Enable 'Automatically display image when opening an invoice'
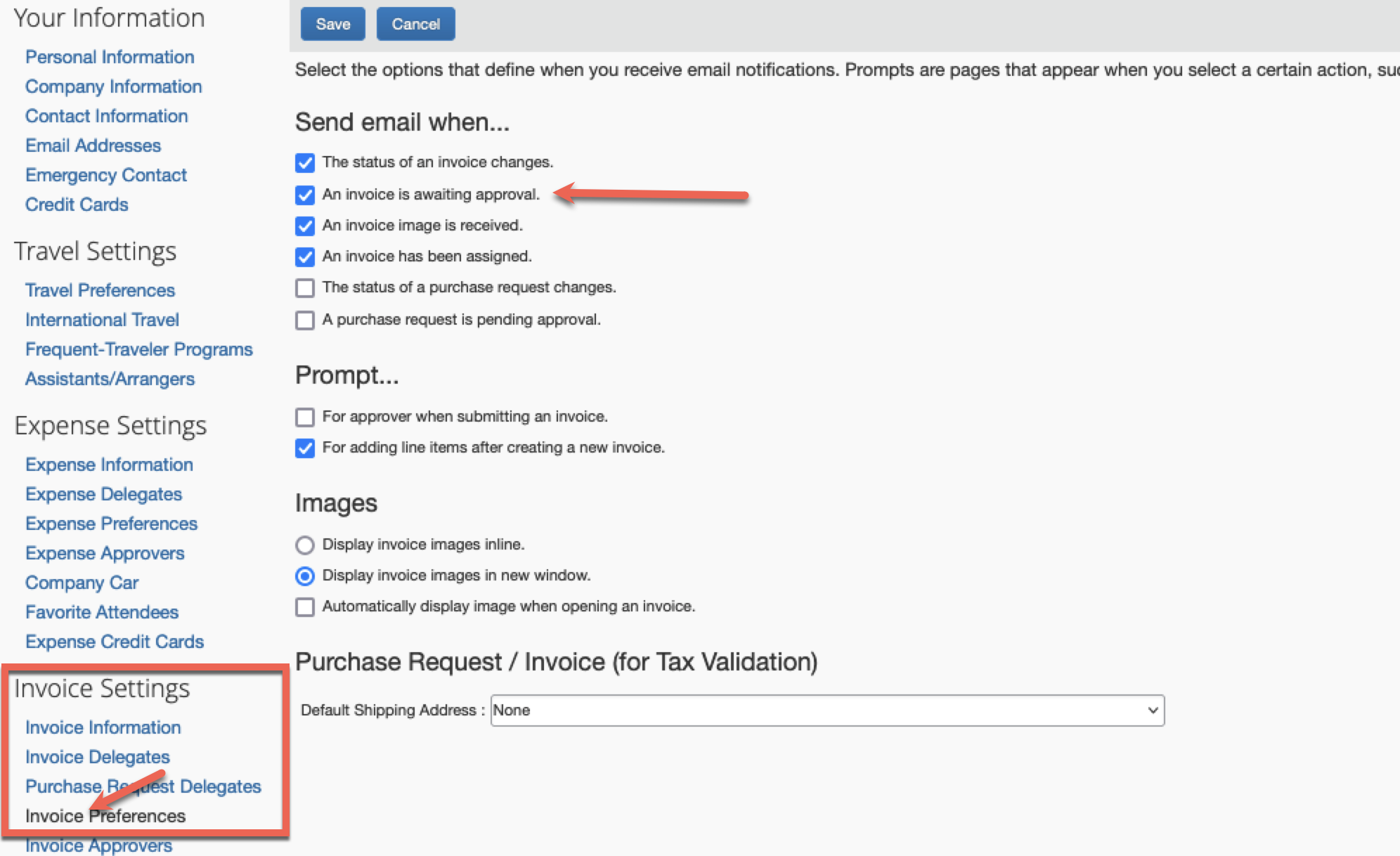1400x856 pixels. [x=305, y=607]
